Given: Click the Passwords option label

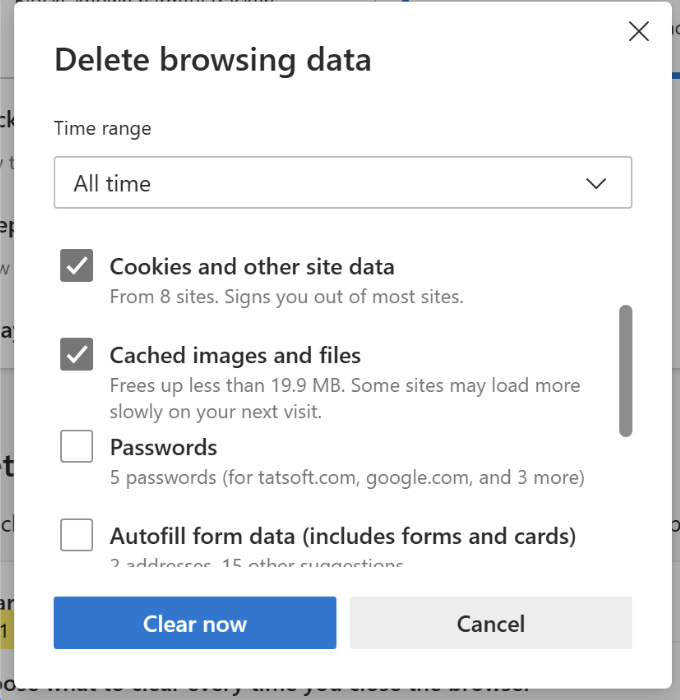Looking at the screenshot, I should pos(163,447).
